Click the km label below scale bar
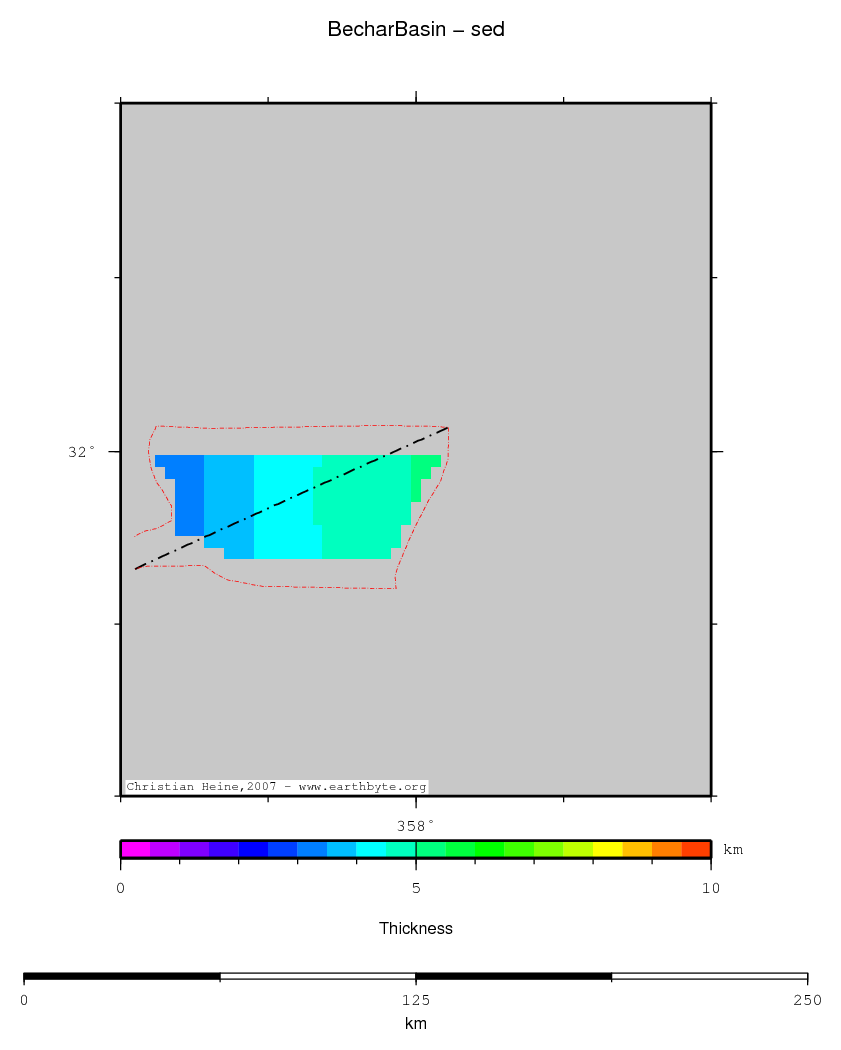 point(416,1024)
